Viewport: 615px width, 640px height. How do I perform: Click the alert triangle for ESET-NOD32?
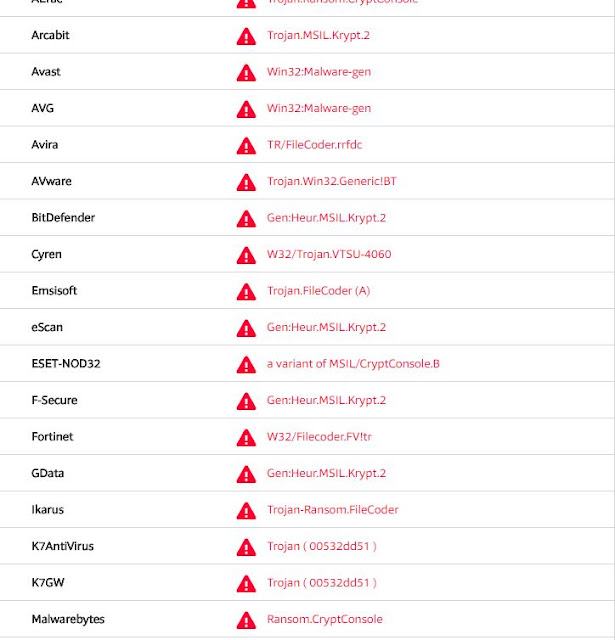(246, 365)
